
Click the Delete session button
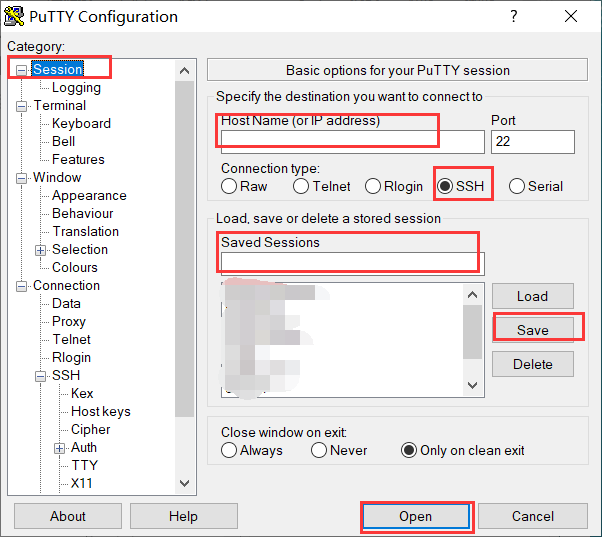click(533, 364)
